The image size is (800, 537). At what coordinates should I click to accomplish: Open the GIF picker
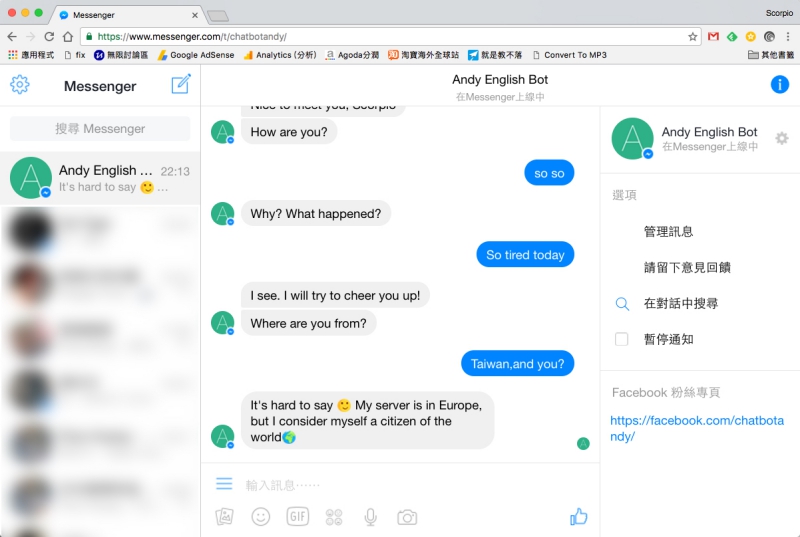pos(297,517)
